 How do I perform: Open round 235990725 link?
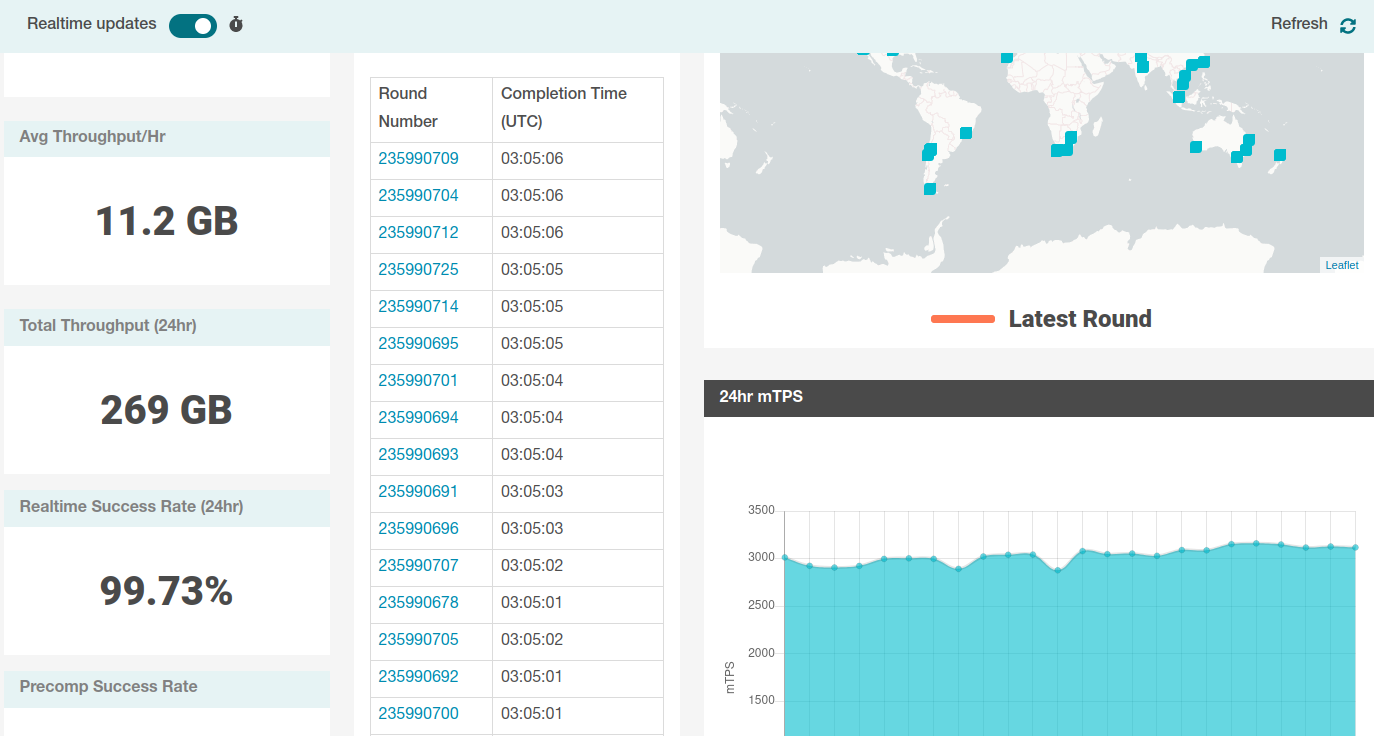[418, 269]
